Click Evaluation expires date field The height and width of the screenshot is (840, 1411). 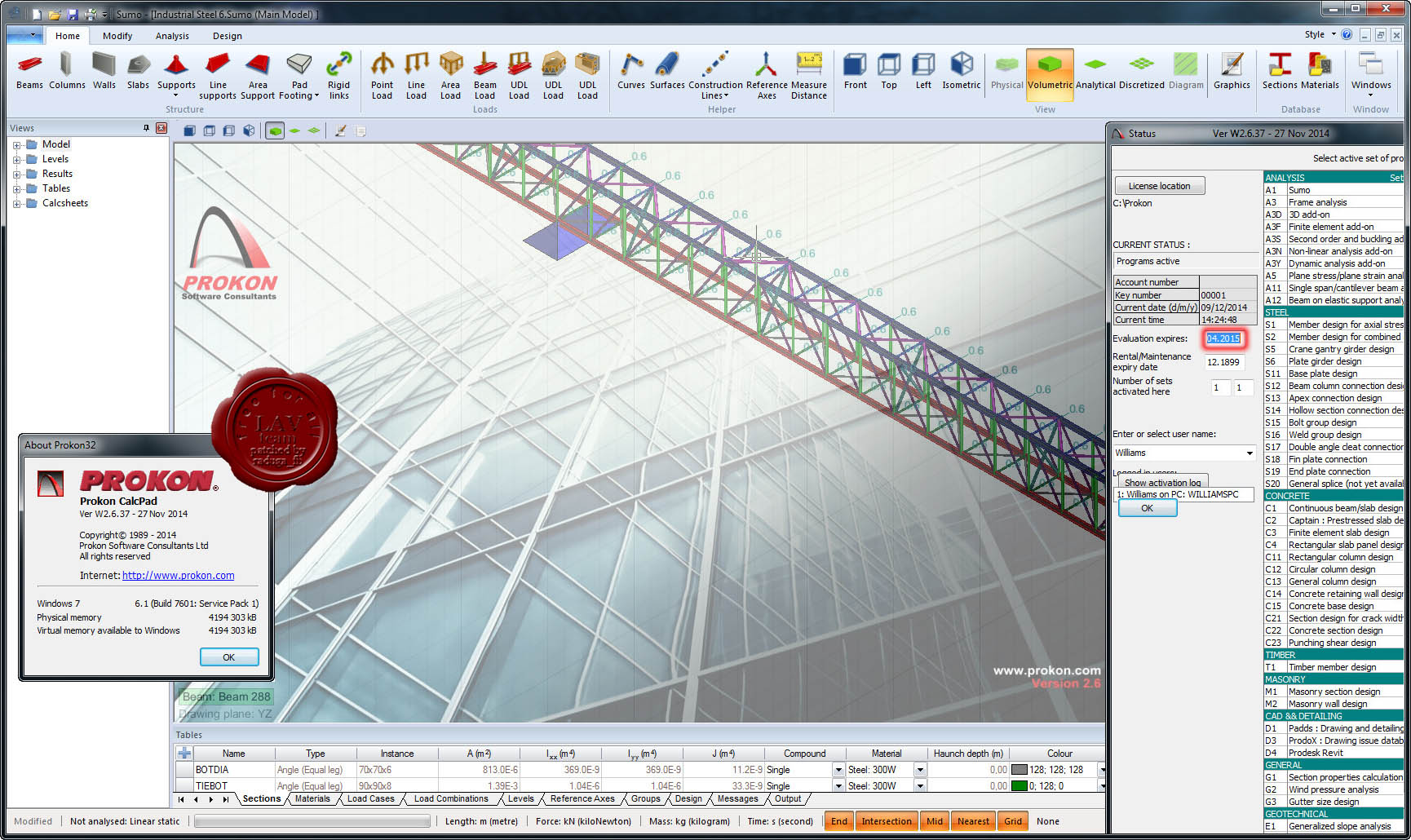pos(1223,338)
